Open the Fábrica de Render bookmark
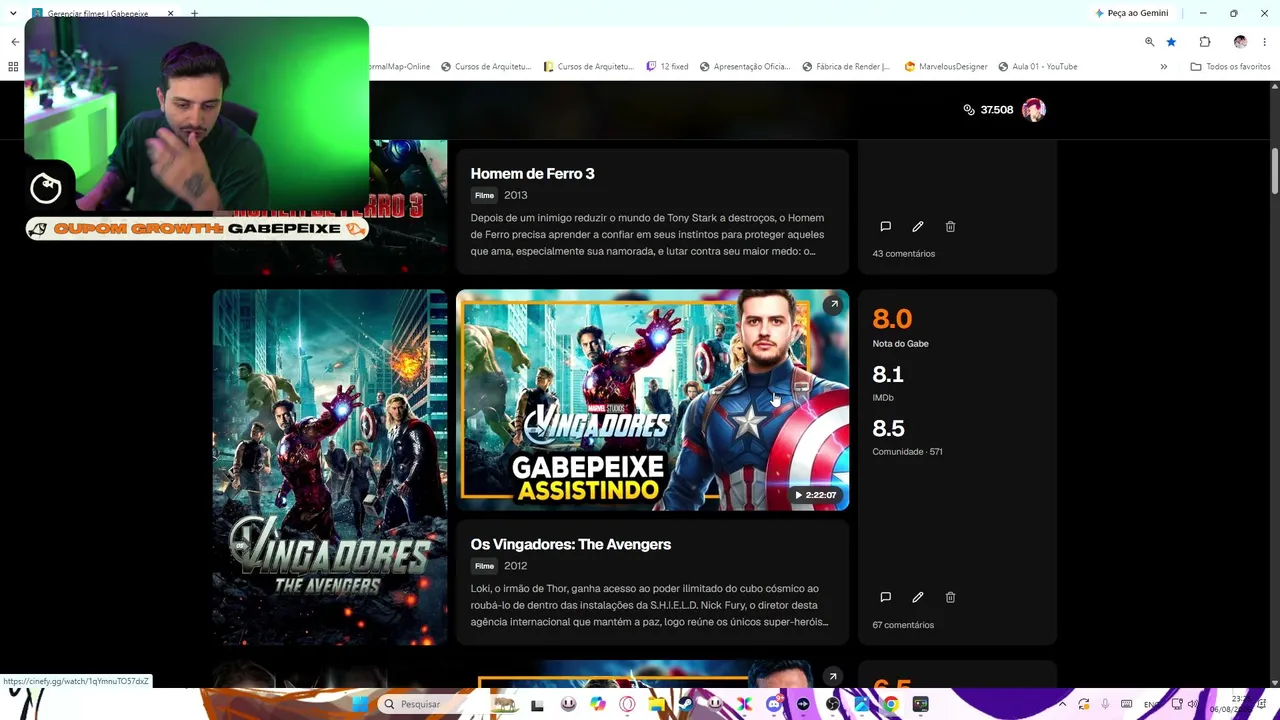1280x720 pixels. (x=846, y=67)
